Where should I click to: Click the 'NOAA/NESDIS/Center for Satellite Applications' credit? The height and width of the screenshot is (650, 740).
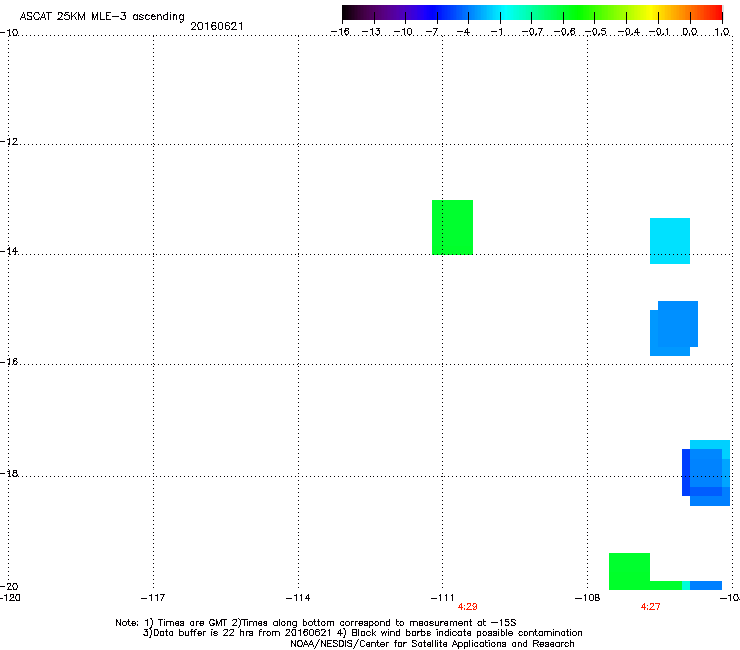click(399, 644)
